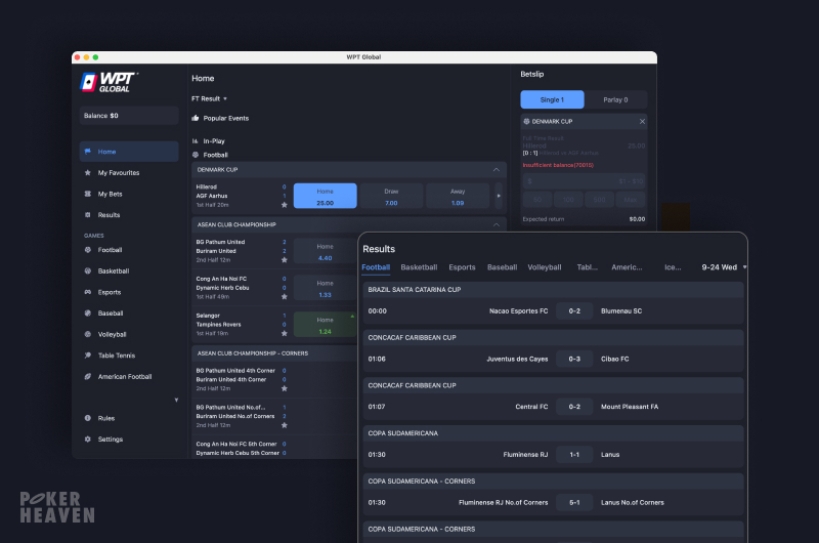
Task: Select Table Tennis in Games sidebar
Action: tap(116, 355)
